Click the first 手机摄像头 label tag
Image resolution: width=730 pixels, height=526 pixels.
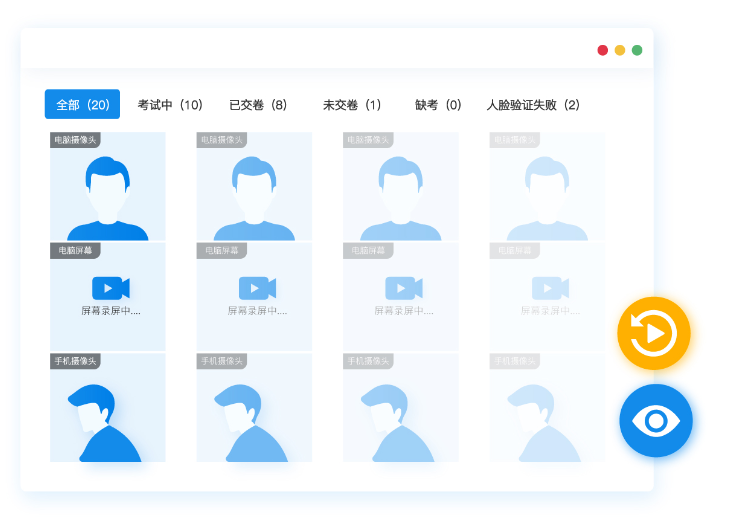point(75,361)
